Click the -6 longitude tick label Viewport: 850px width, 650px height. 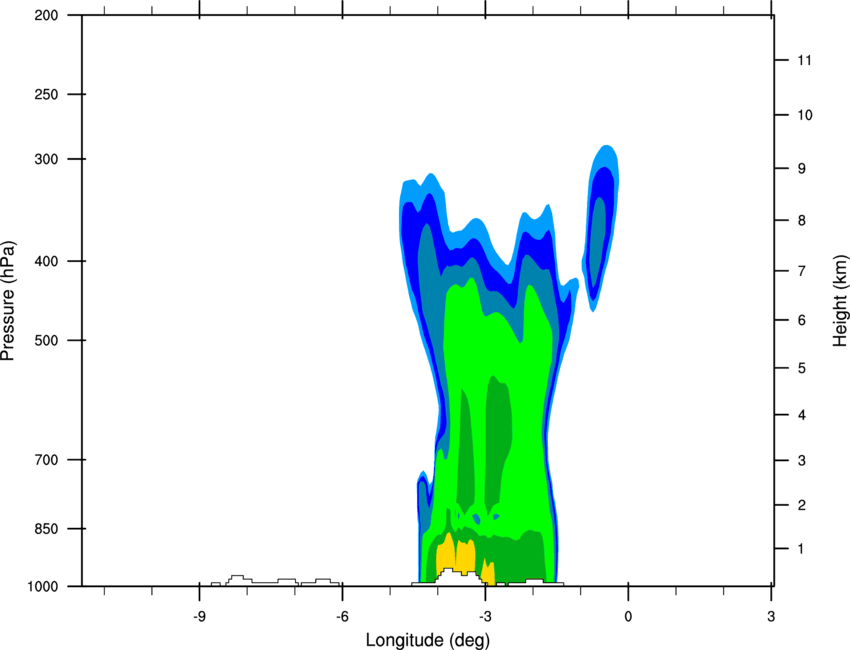coord(342,617)
